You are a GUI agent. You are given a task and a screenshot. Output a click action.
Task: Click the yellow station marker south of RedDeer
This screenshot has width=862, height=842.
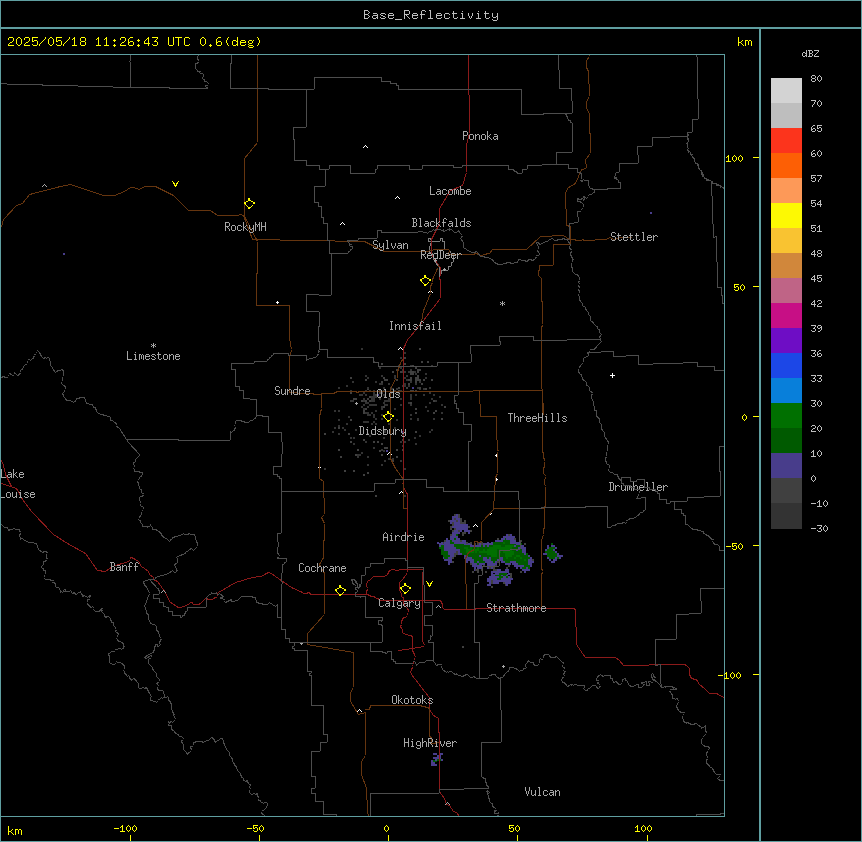[426, 281]
